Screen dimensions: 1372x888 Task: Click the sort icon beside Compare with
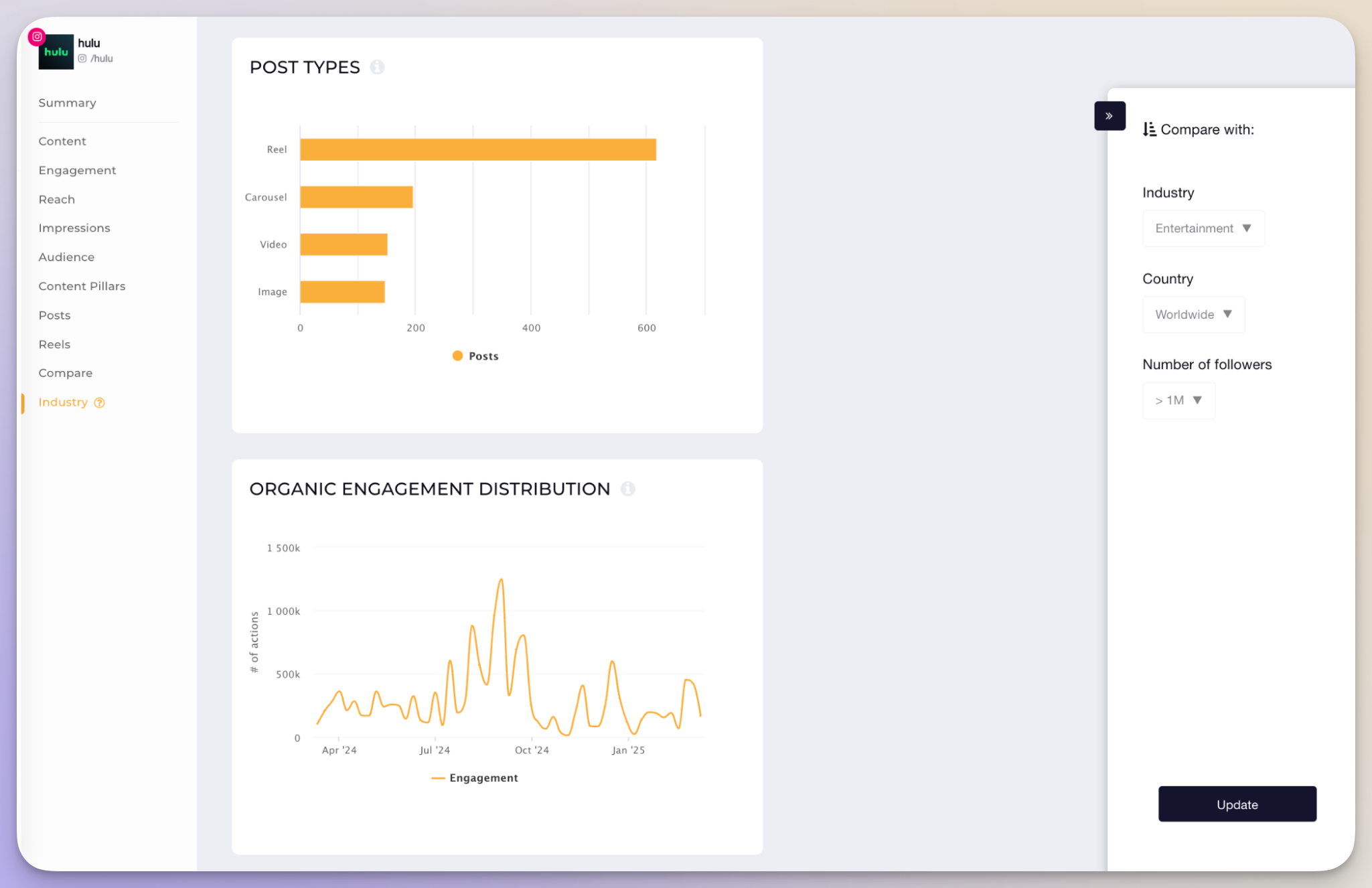[x=1150, y=129]
